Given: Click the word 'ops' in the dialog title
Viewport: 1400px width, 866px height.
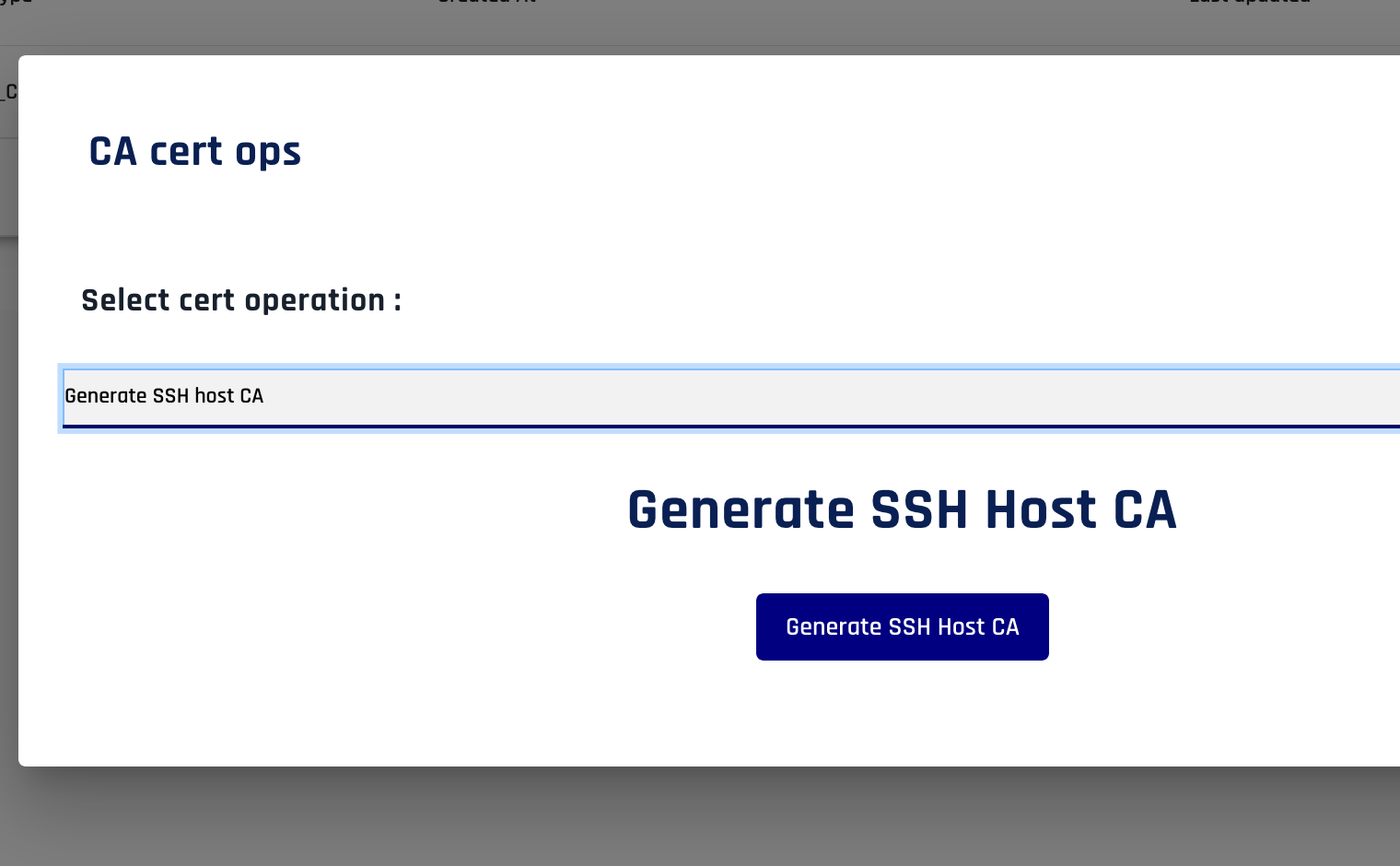Looking at the screenshot, I should click(268, 153).
